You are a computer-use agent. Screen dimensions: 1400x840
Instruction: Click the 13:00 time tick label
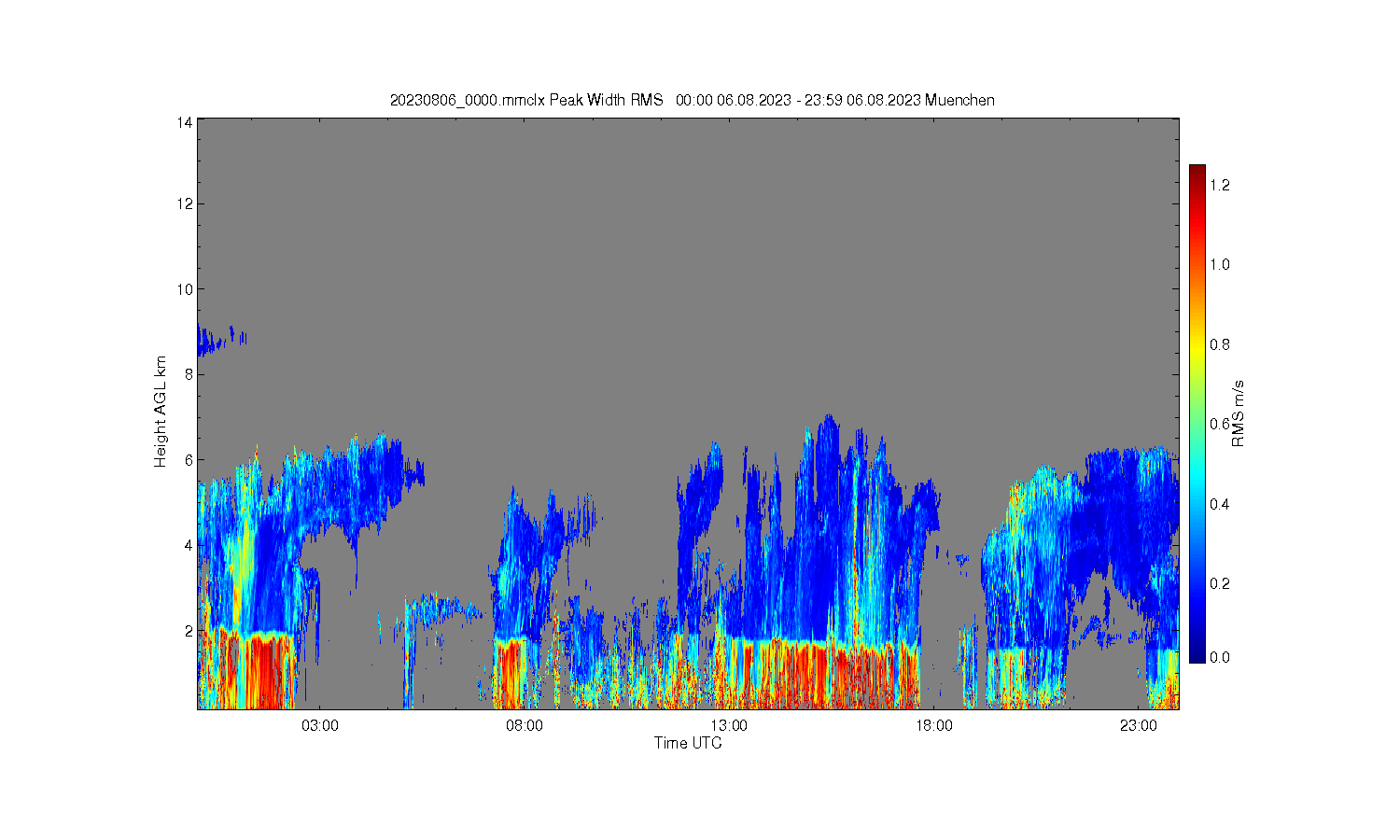point(729,725)
